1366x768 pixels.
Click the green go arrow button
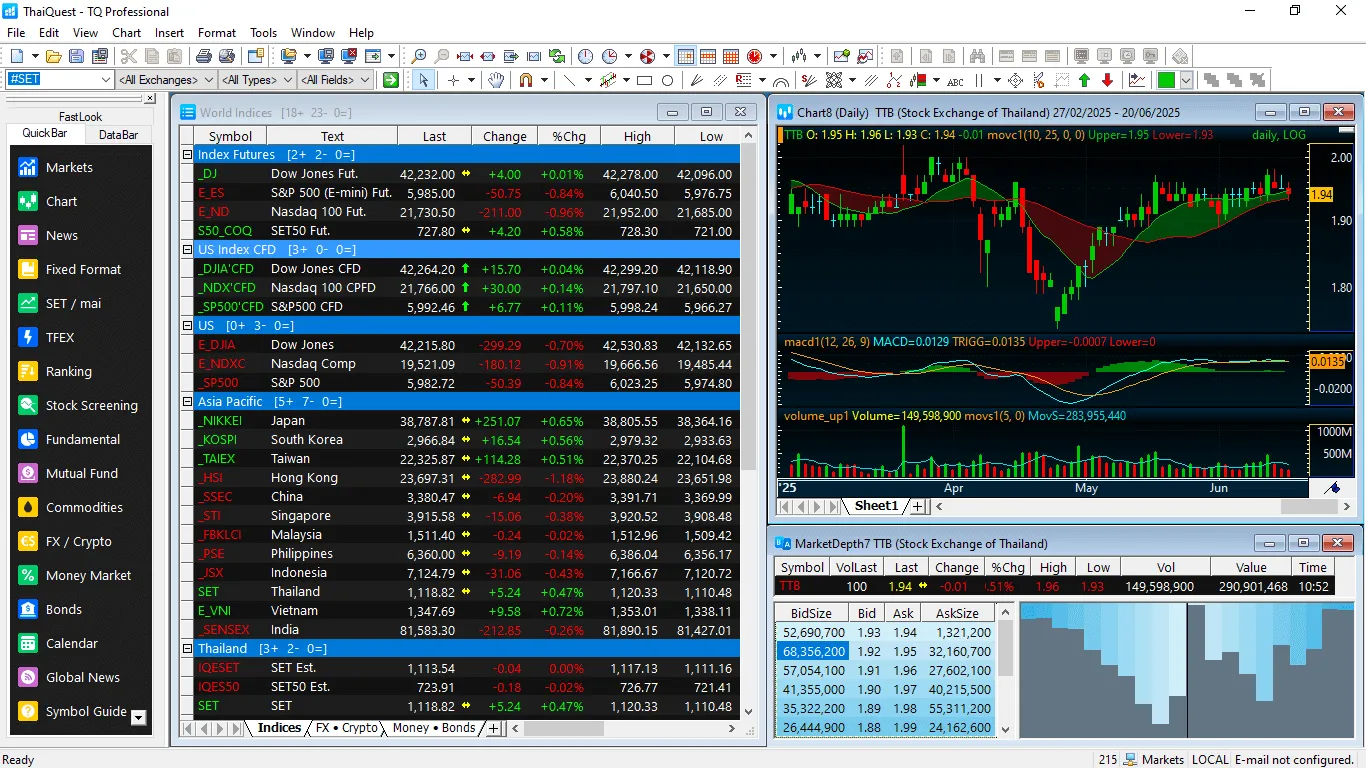point(390,80)
